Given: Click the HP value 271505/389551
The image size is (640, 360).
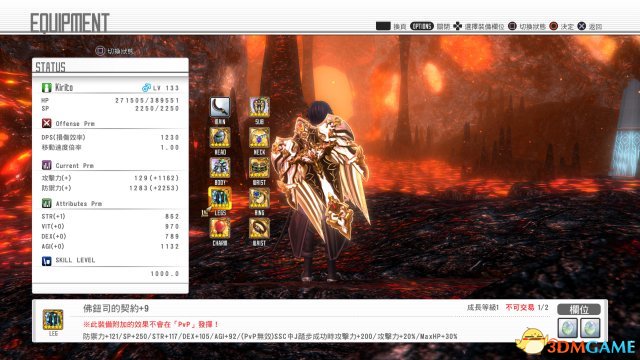Looking at the screenshot, I should 147,100.
